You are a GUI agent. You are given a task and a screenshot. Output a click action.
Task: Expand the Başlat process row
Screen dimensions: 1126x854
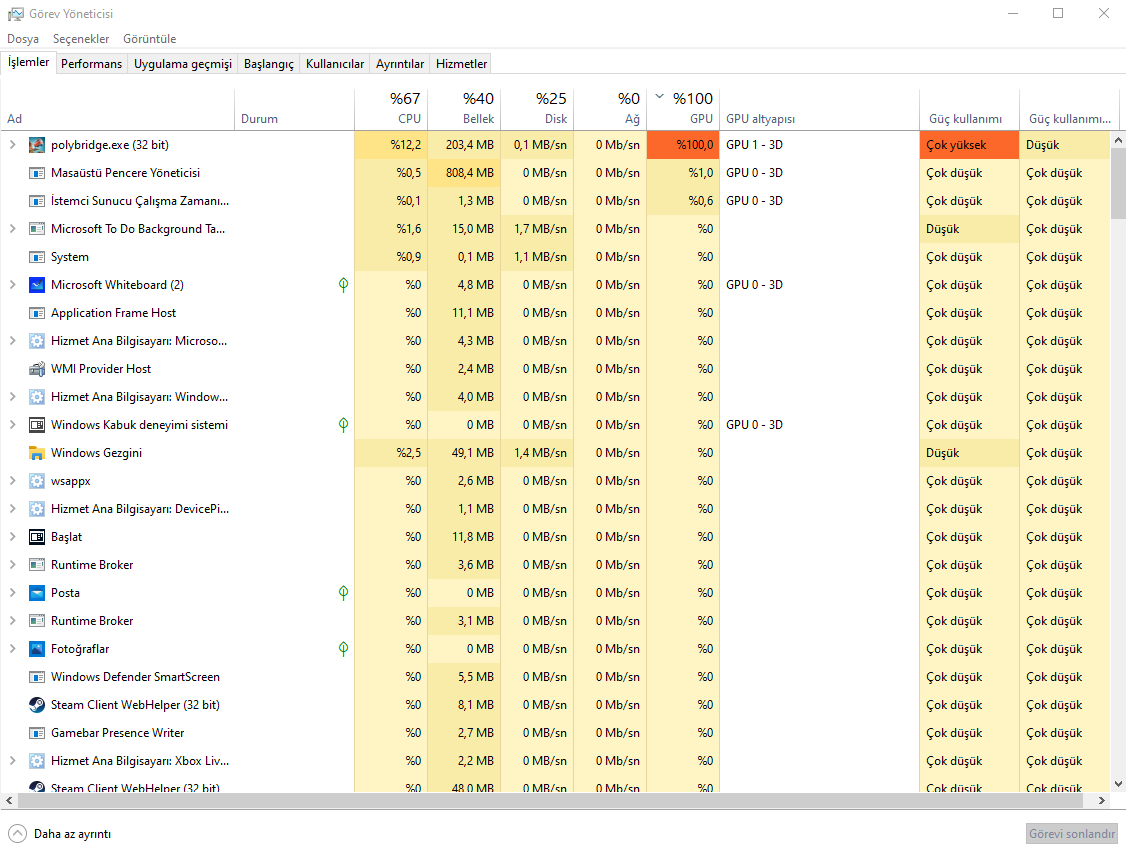tap(12, 537)
